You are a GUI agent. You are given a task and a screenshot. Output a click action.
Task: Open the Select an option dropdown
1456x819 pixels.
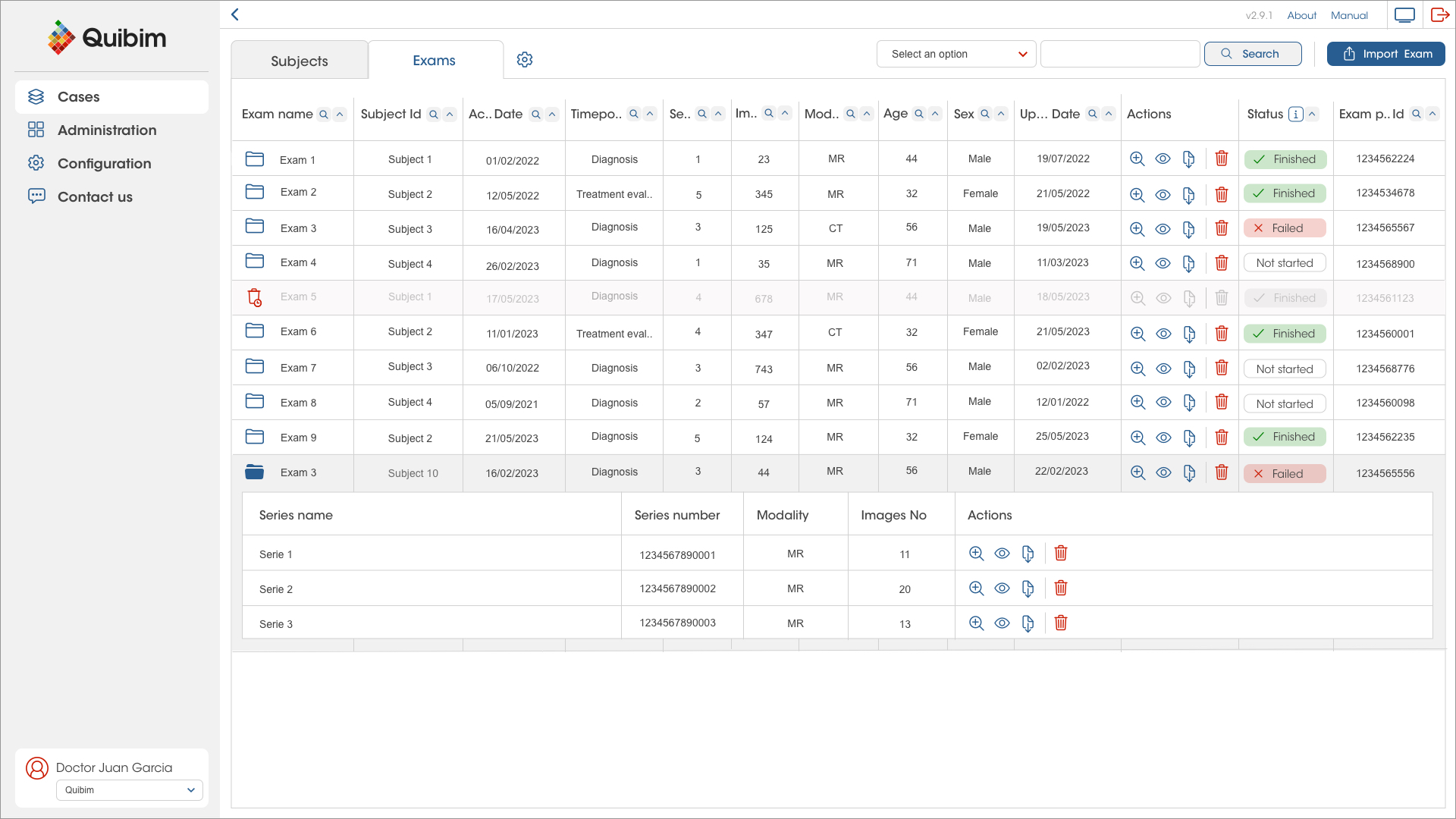(x=955, y=54)
